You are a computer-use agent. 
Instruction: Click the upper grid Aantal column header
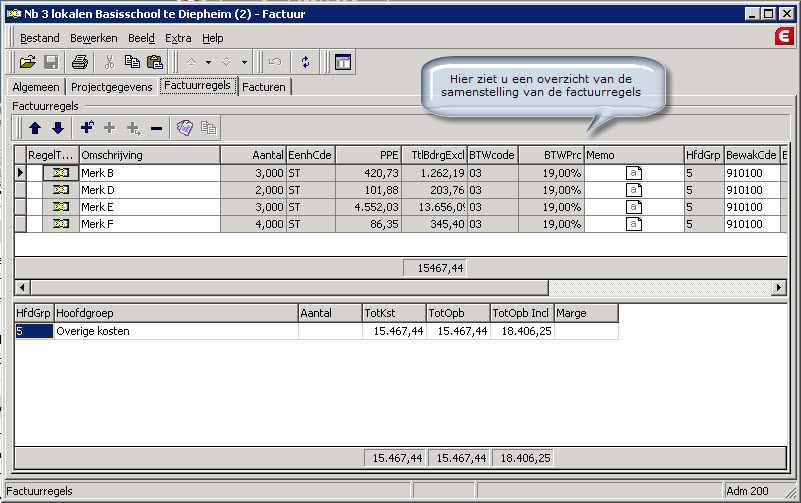(253, 155)
